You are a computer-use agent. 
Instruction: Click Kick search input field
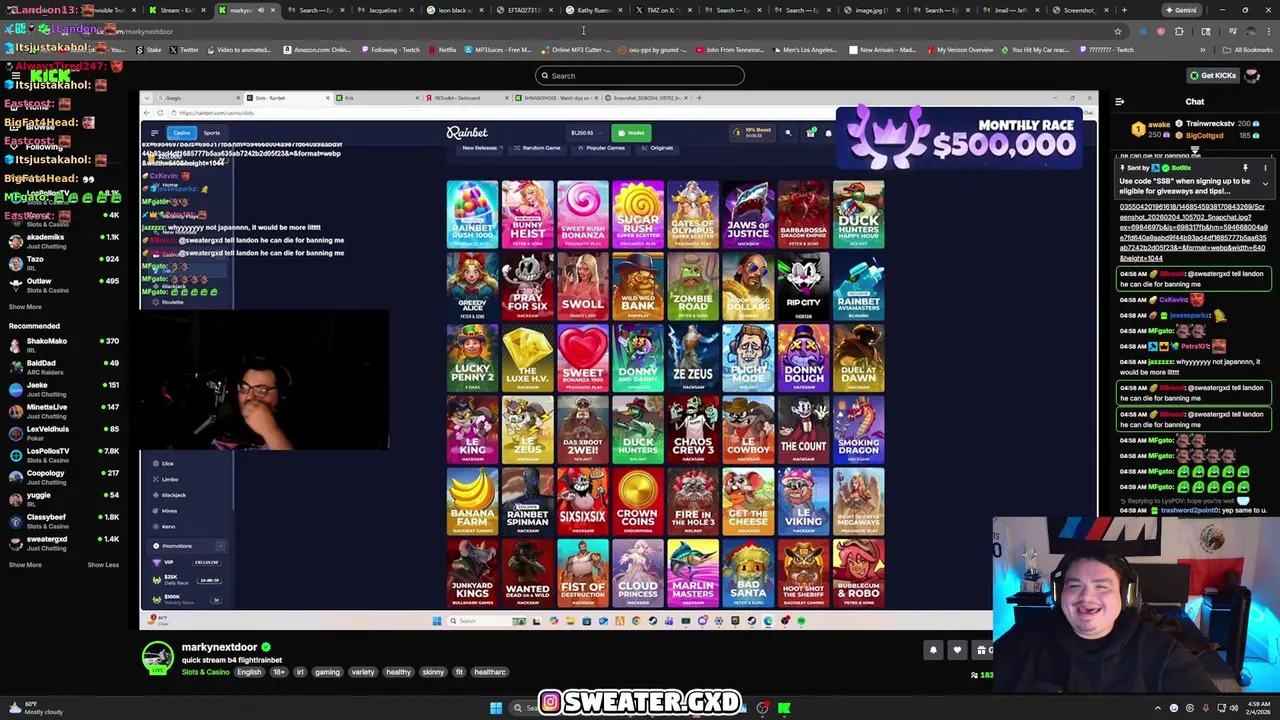point(640,76)
